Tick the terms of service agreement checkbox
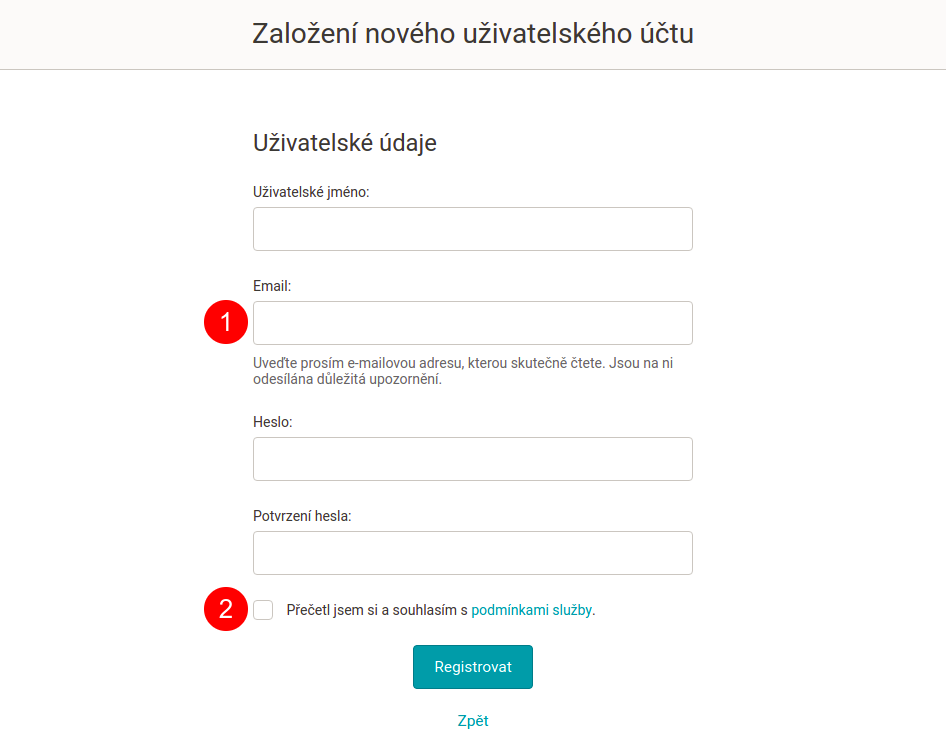946x752 pixels. point(263,610)
